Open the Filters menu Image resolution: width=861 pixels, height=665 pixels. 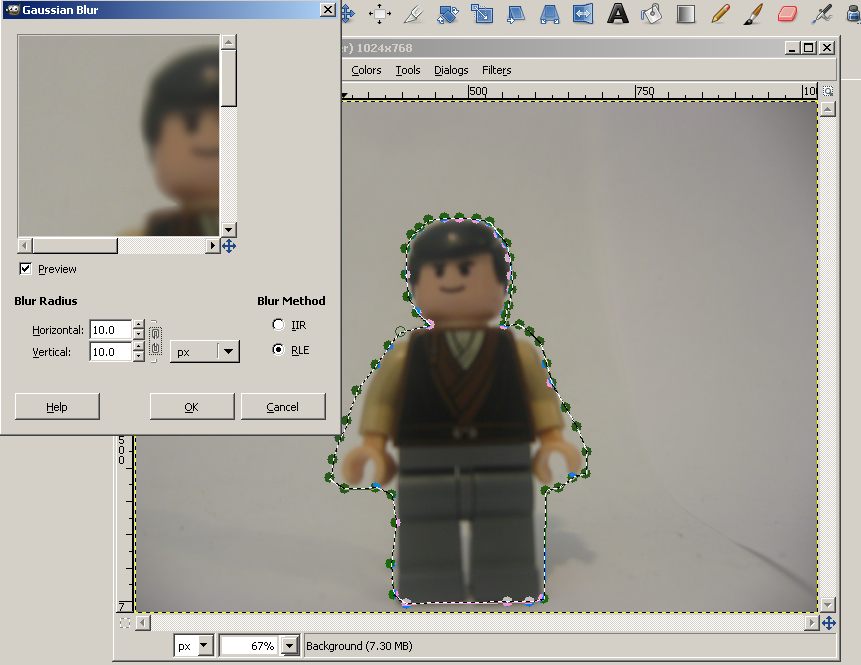click(x=496, y=70)
